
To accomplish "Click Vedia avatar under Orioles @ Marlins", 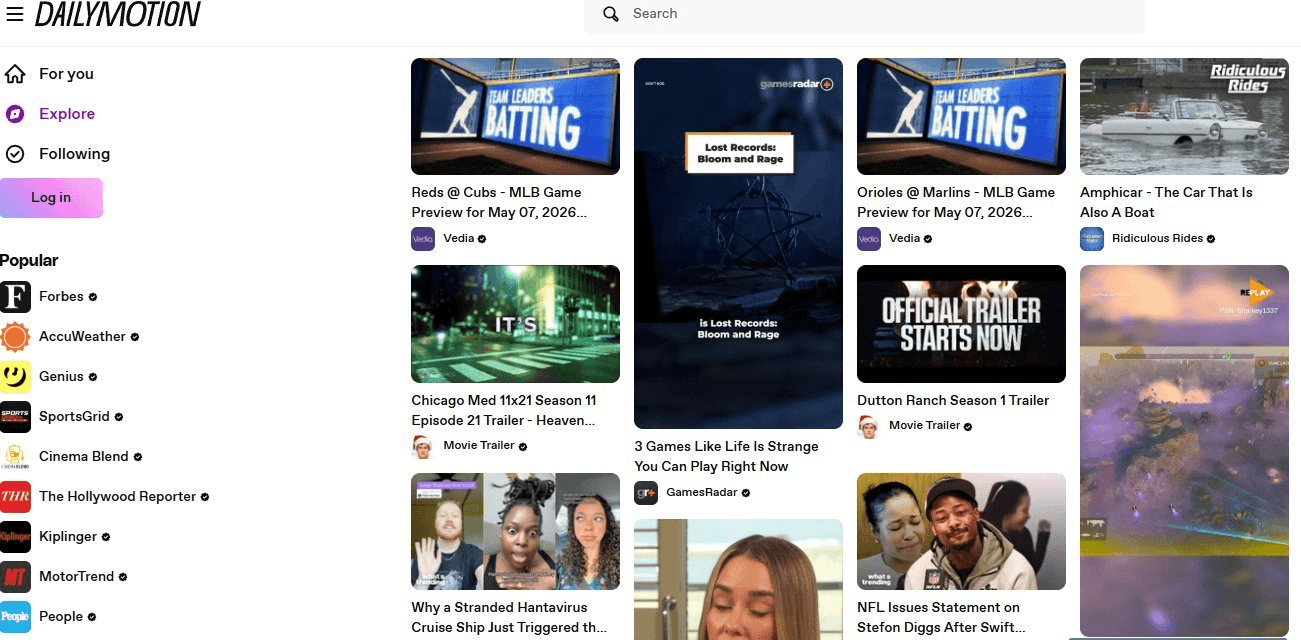I will tap(869, 239).
